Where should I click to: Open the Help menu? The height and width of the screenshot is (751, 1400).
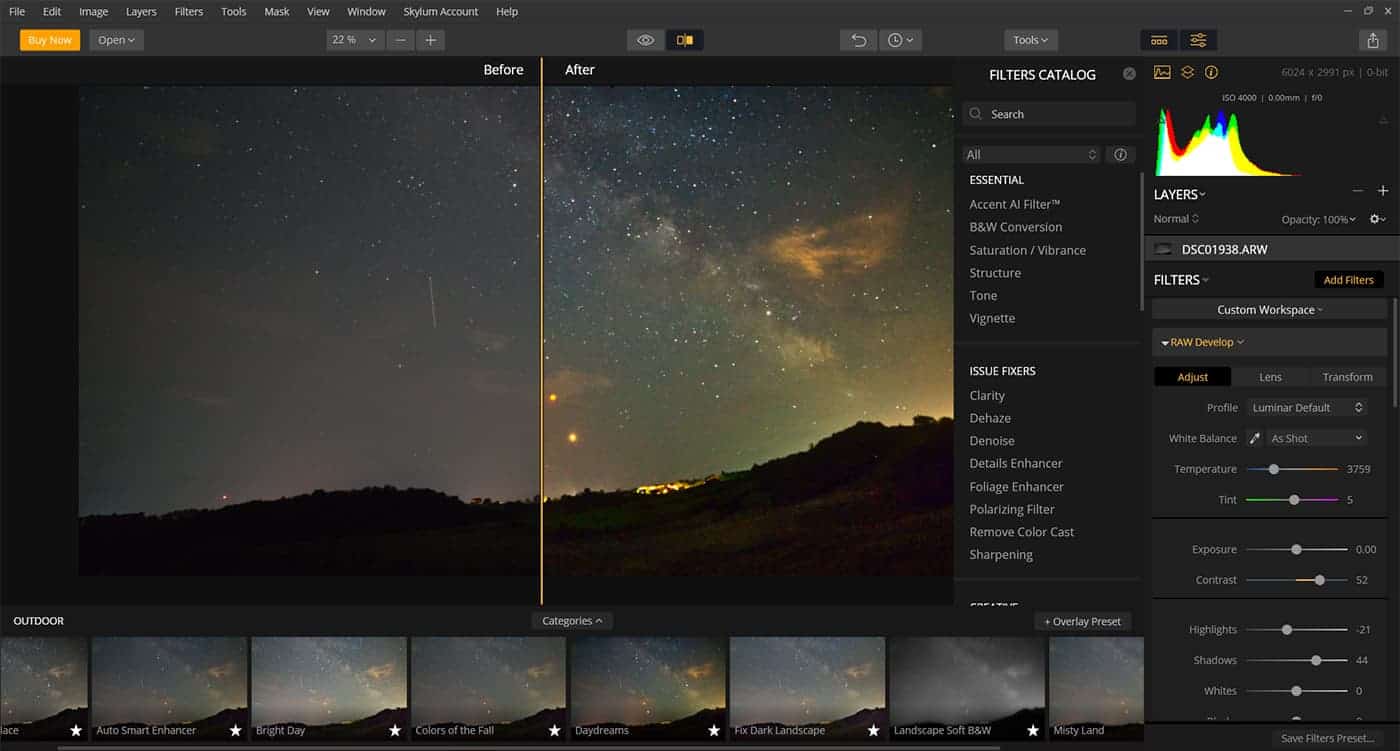pyautogui.click(x=507, y=11)
